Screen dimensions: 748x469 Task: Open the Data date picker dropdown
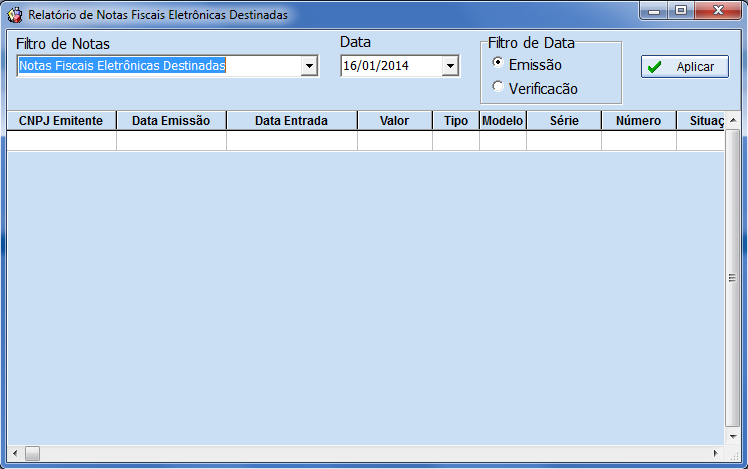pos(450,66)
